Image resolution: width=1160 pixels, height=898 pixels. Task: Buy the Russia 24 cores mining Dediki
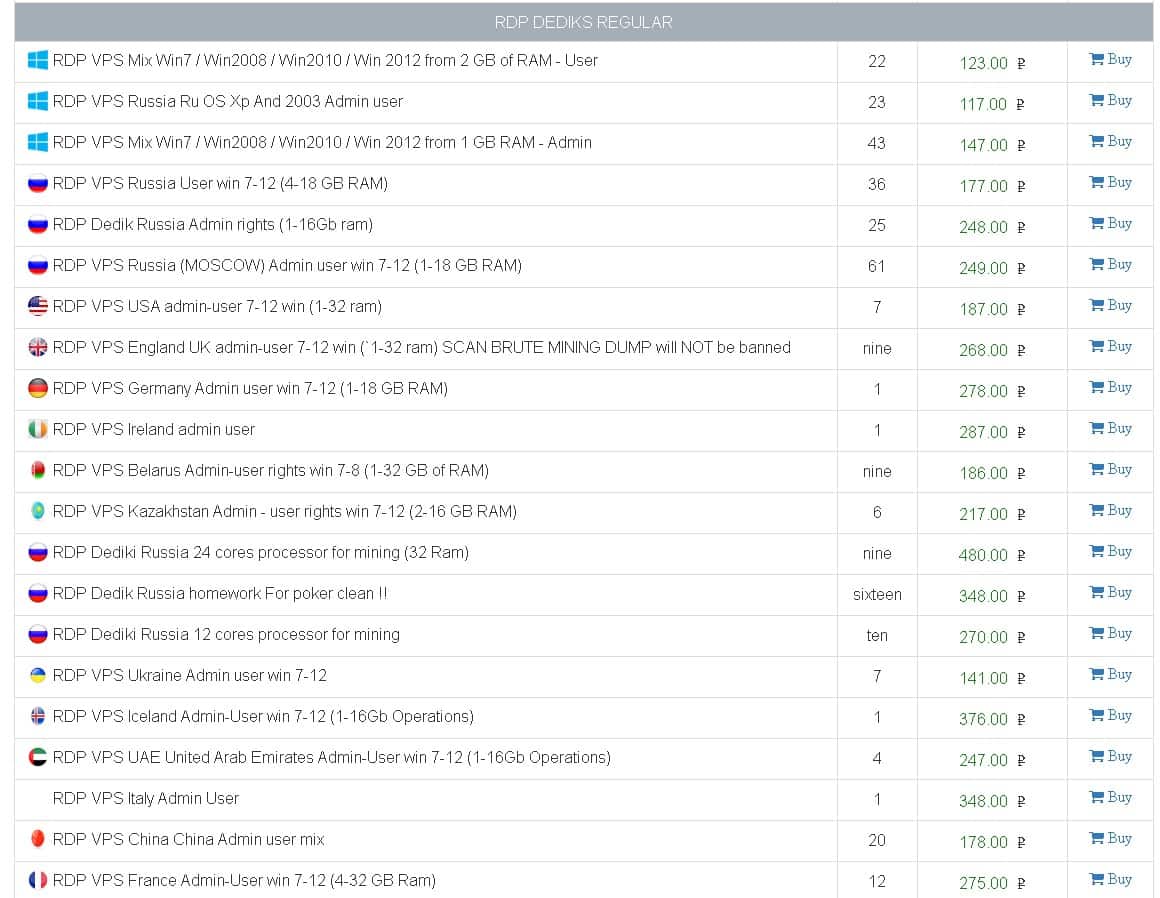[1110, 552]
